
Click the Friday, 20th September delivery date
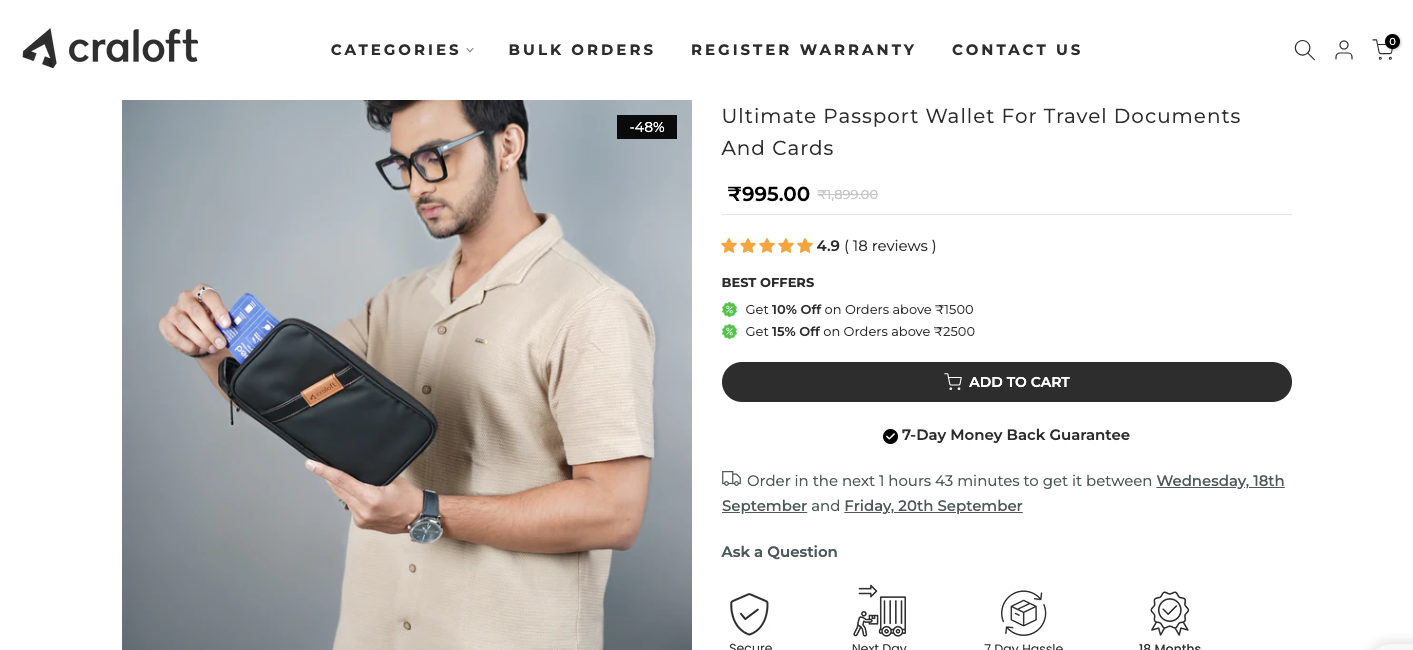coord(933,506)
